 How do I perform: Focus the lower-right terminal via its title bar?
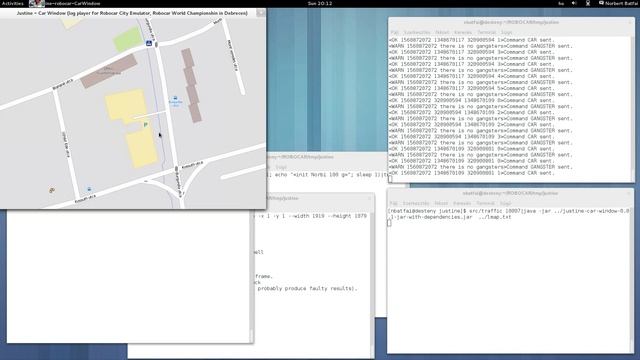[x=510, y=193]
